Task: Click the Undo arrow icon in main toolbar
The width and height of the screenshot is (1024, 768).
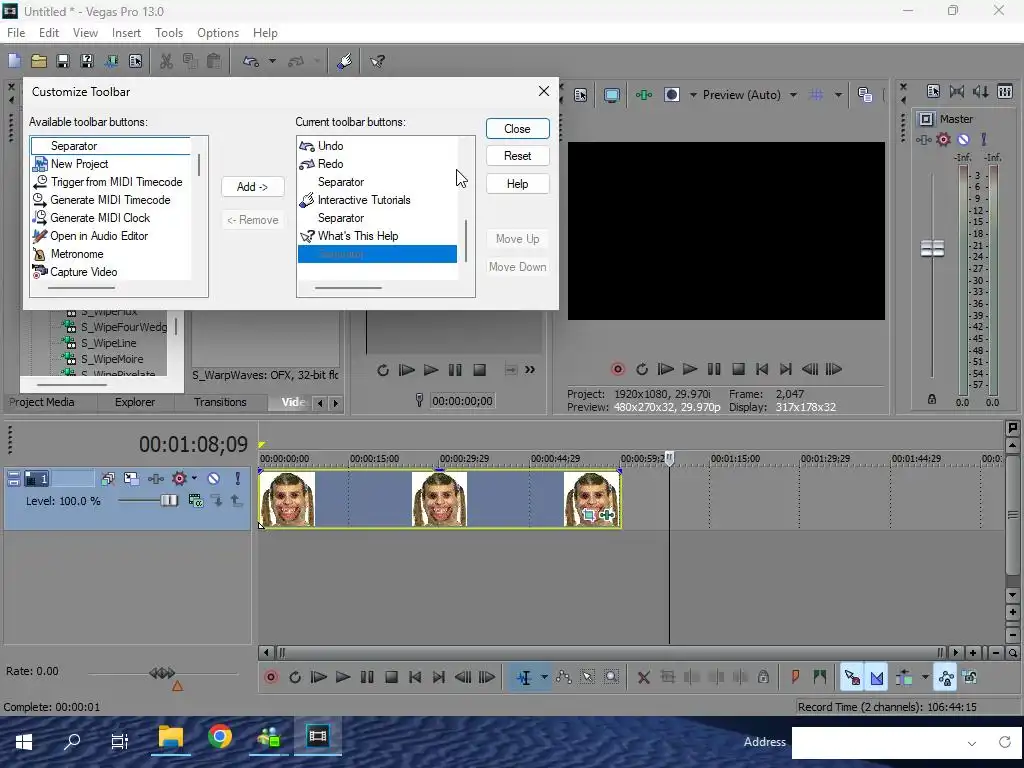Action: (x=251, y=61)
